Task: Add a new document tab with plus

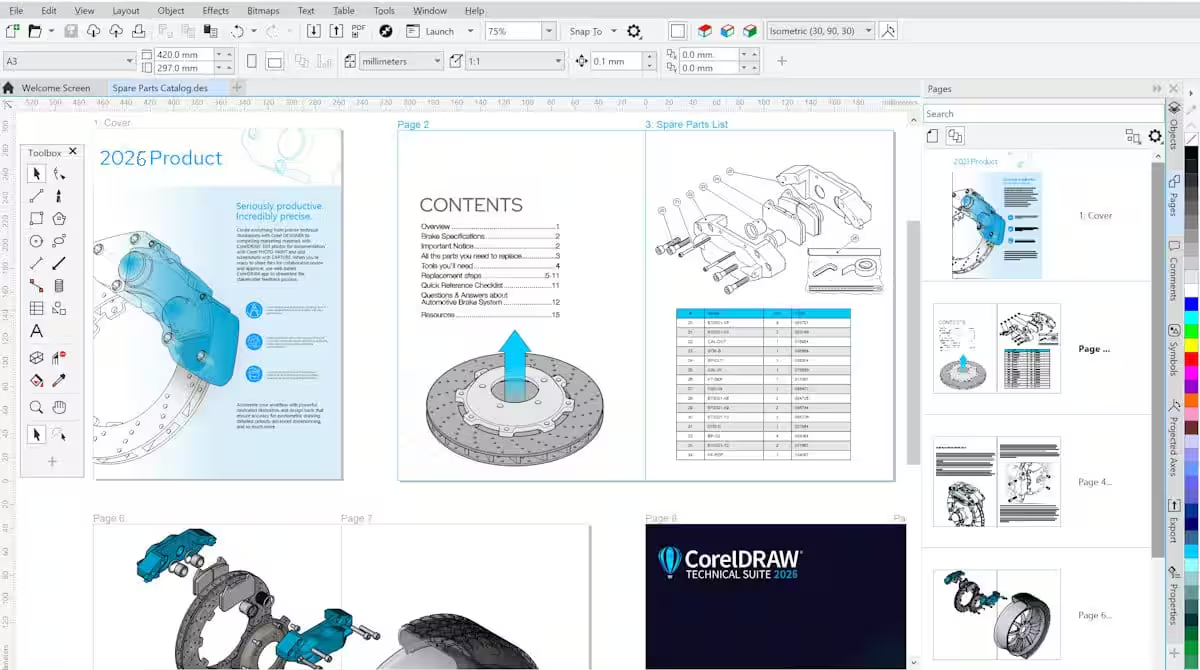Action: tap(237, 88)
